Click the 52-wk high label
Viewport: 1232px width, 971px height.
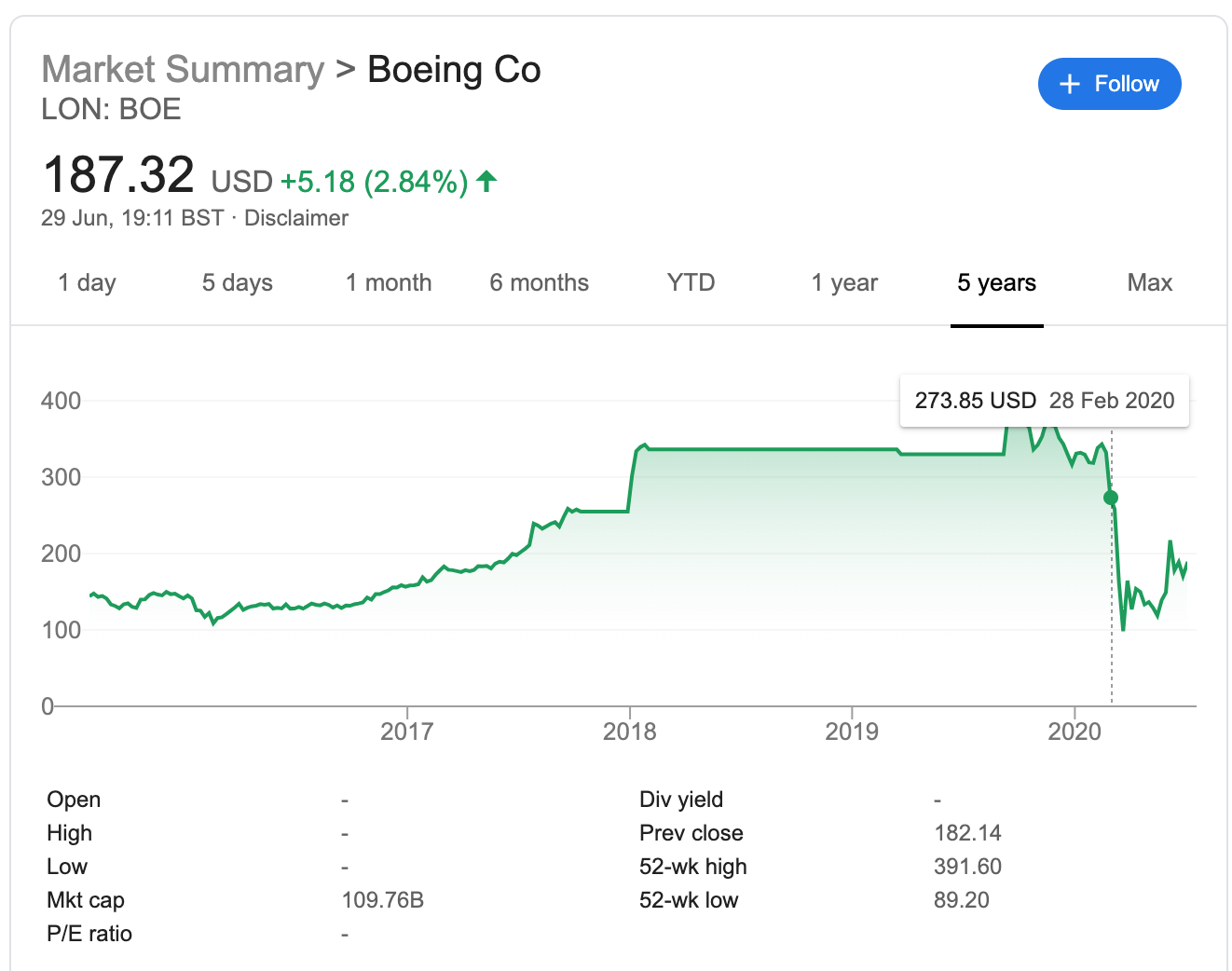coord(693,867)
